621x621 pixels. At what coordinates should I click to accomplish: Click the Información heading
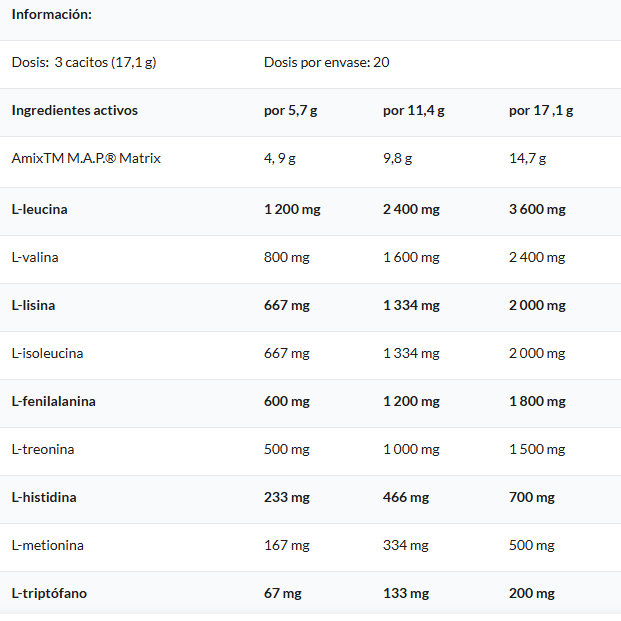tap(51, 14)
